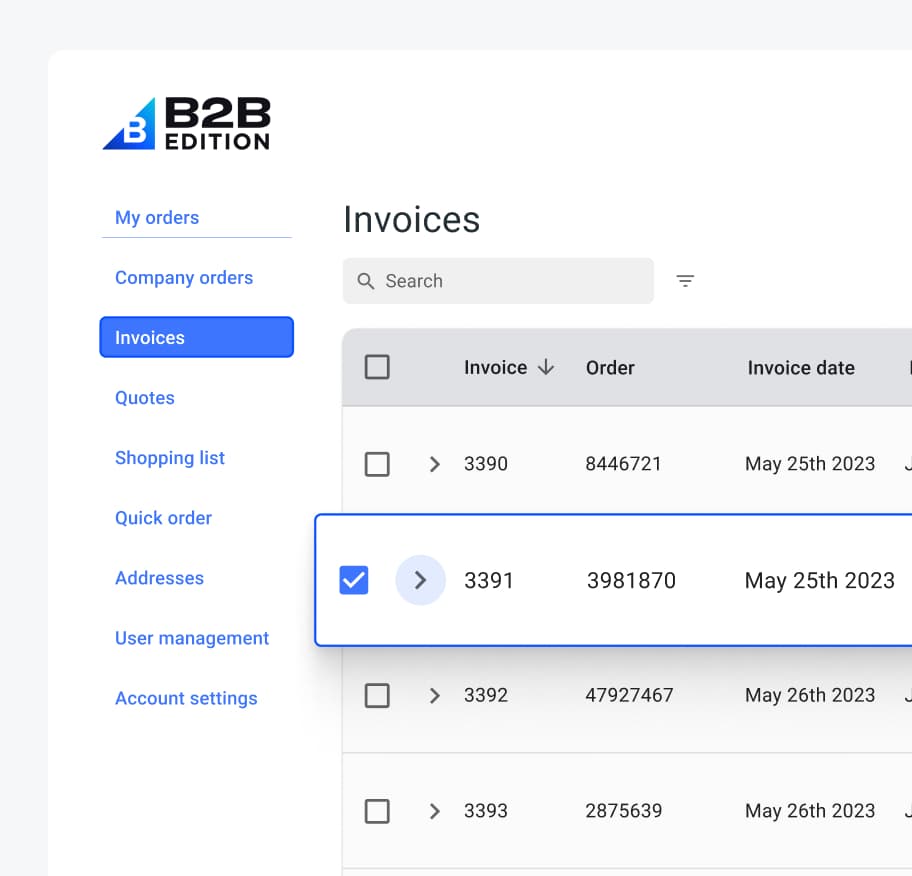
Task: Click the invoice Search field
Action: pyautogui.click(x=510, y=281)
